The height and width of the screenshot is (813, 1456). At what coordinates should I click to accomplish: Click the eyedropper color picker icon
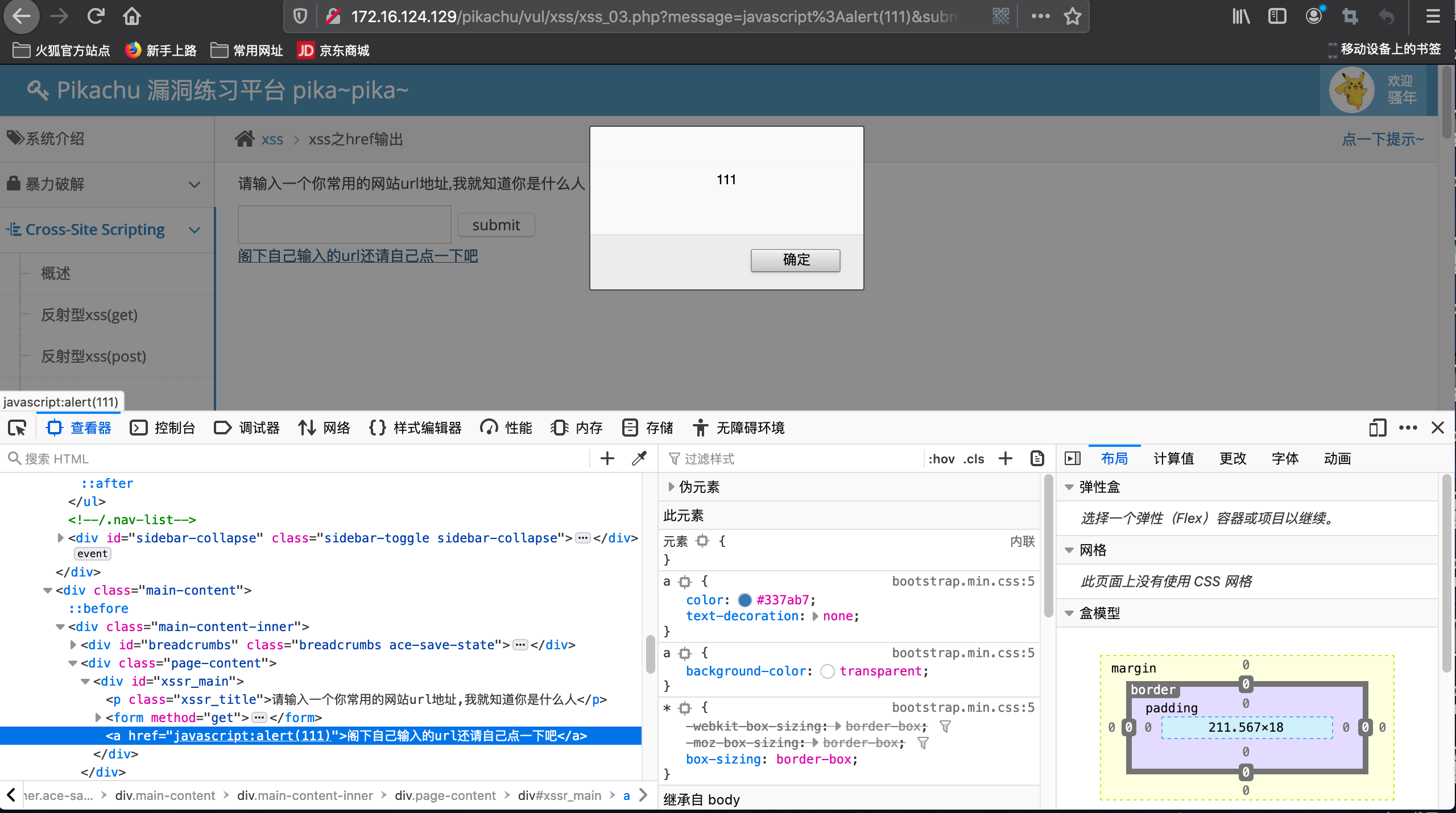(x=639, y=458)
